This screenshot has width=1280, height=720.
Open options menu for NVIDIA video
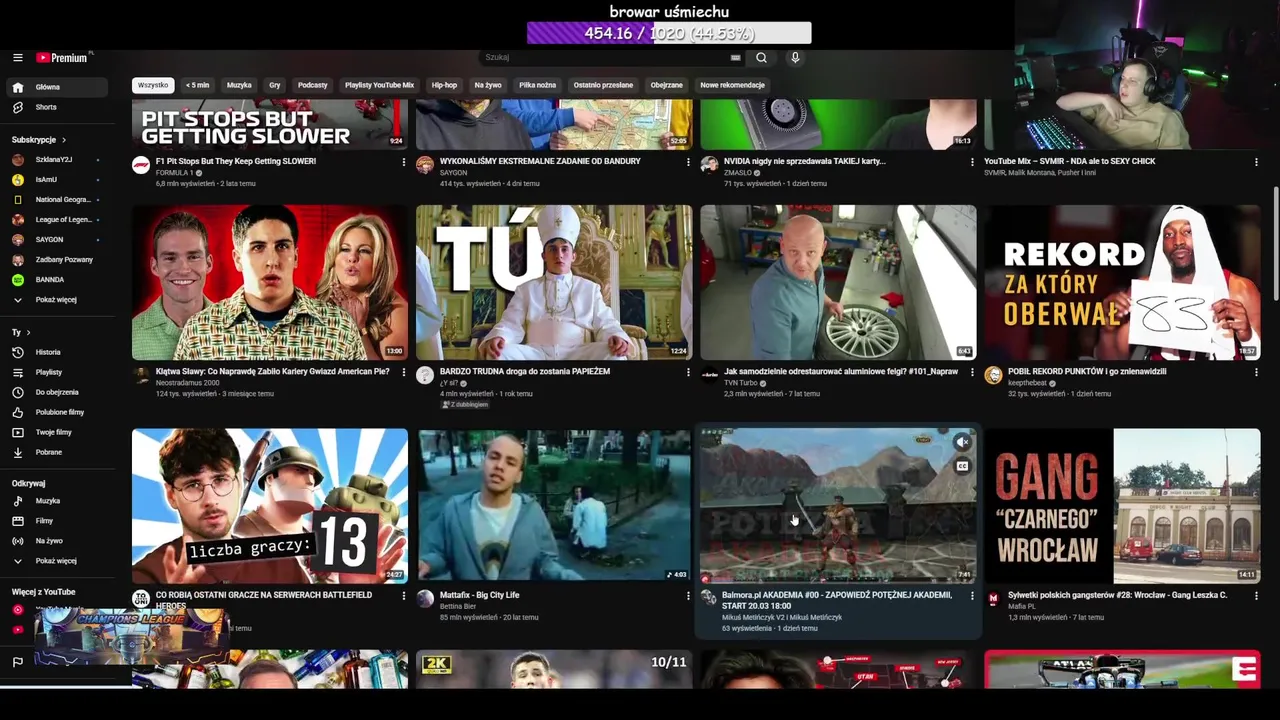pos(972,162)
